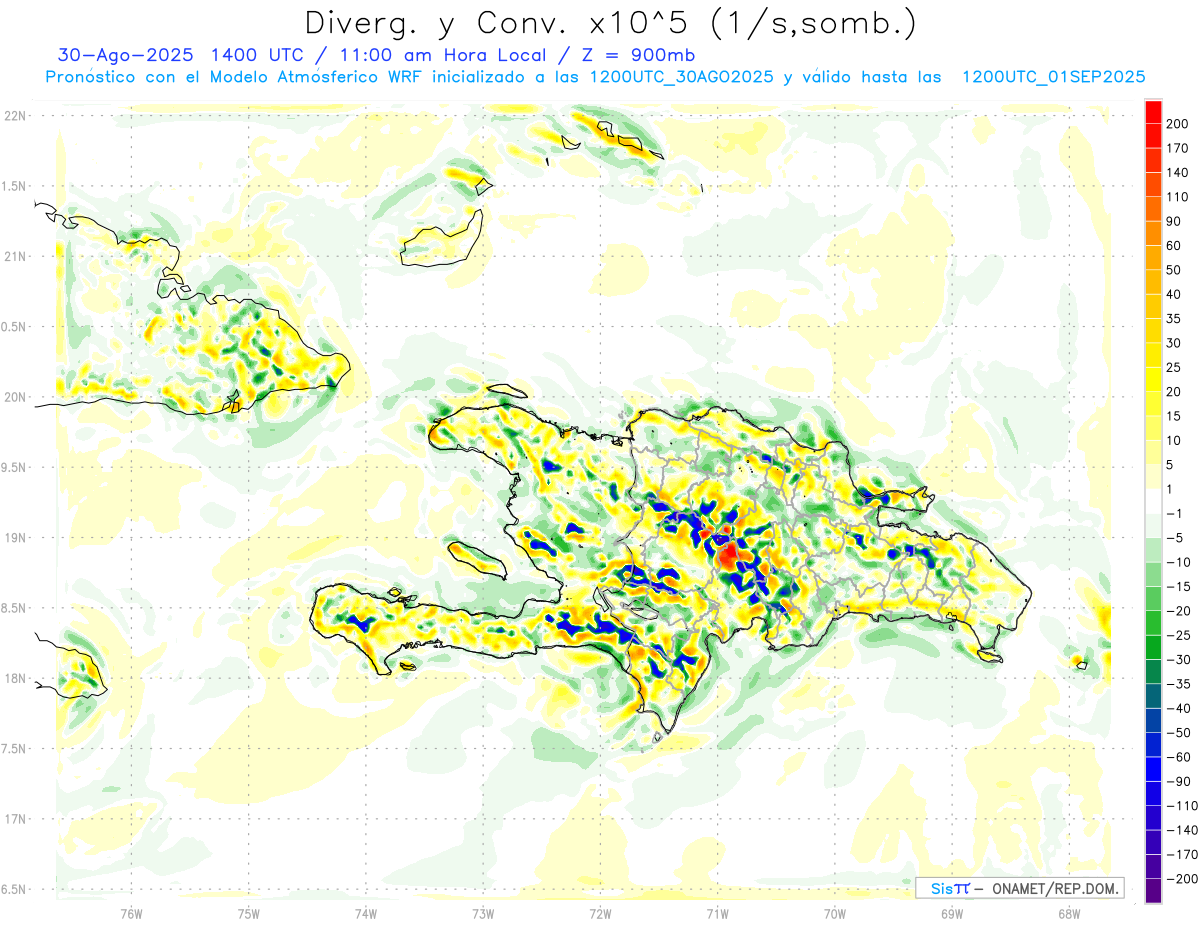Click the '1200UTC_30AGO2025' initialization time
The height and width of the screenshot is (927, 1200).
click(x=682, y=77)
